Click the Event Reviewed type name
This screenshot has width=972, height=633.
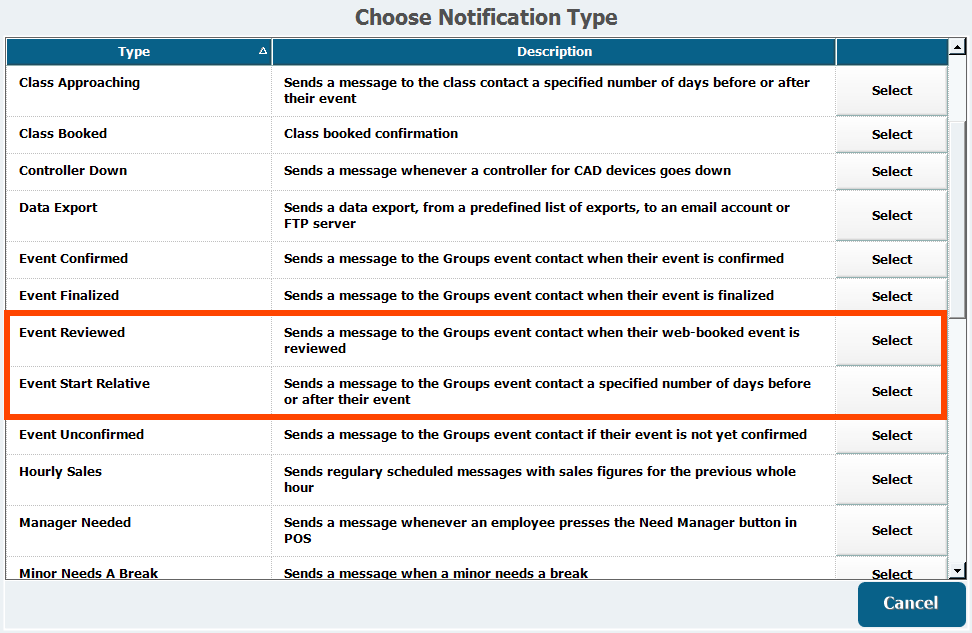pos(72,333)
